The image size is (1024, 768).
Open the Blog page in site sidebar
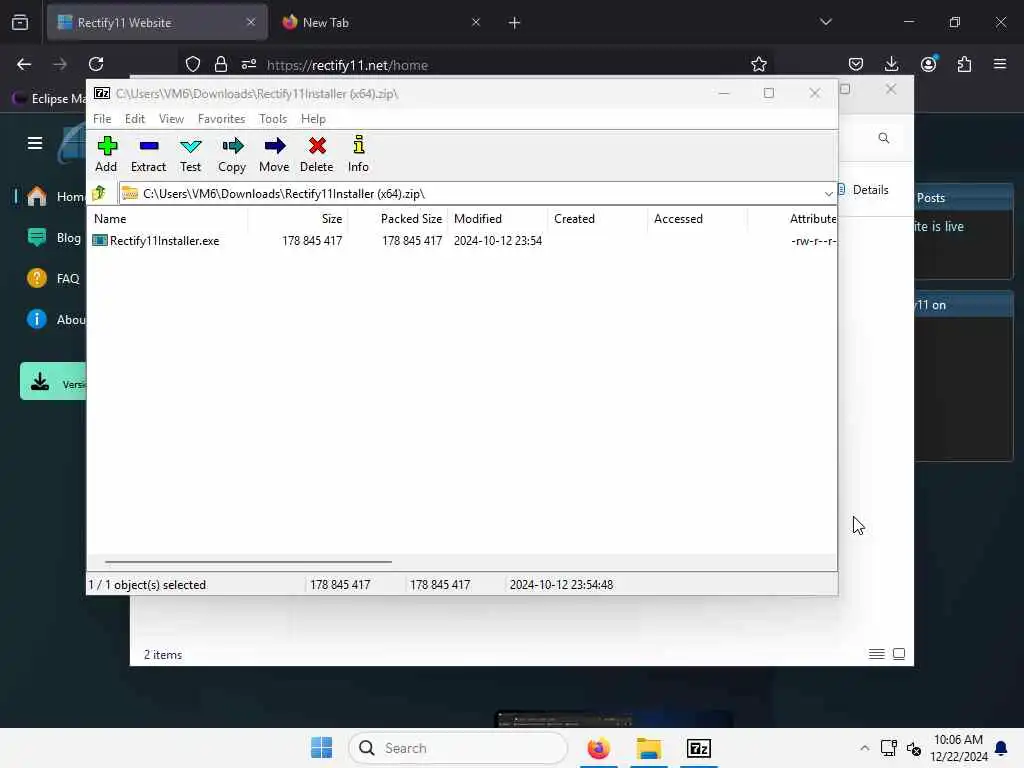(x=55, y=238)
